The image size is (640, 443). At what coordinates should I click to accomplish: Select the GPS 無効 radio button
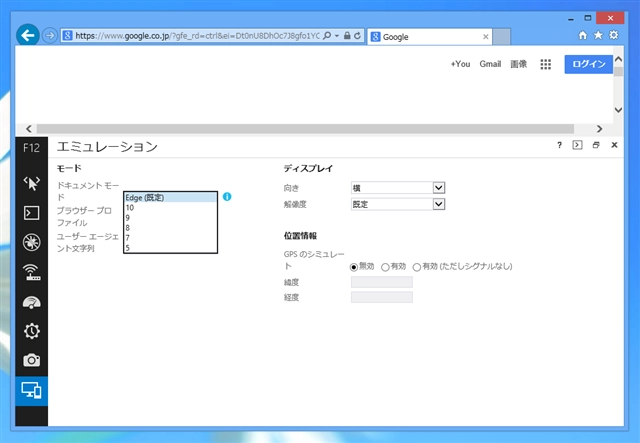pos(354,267)
